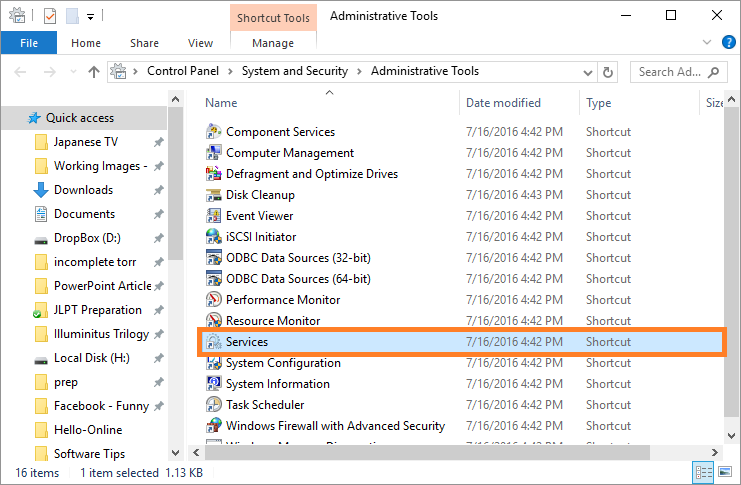Click the Downloads arrow icon in sidebar

tap(41, 190)
